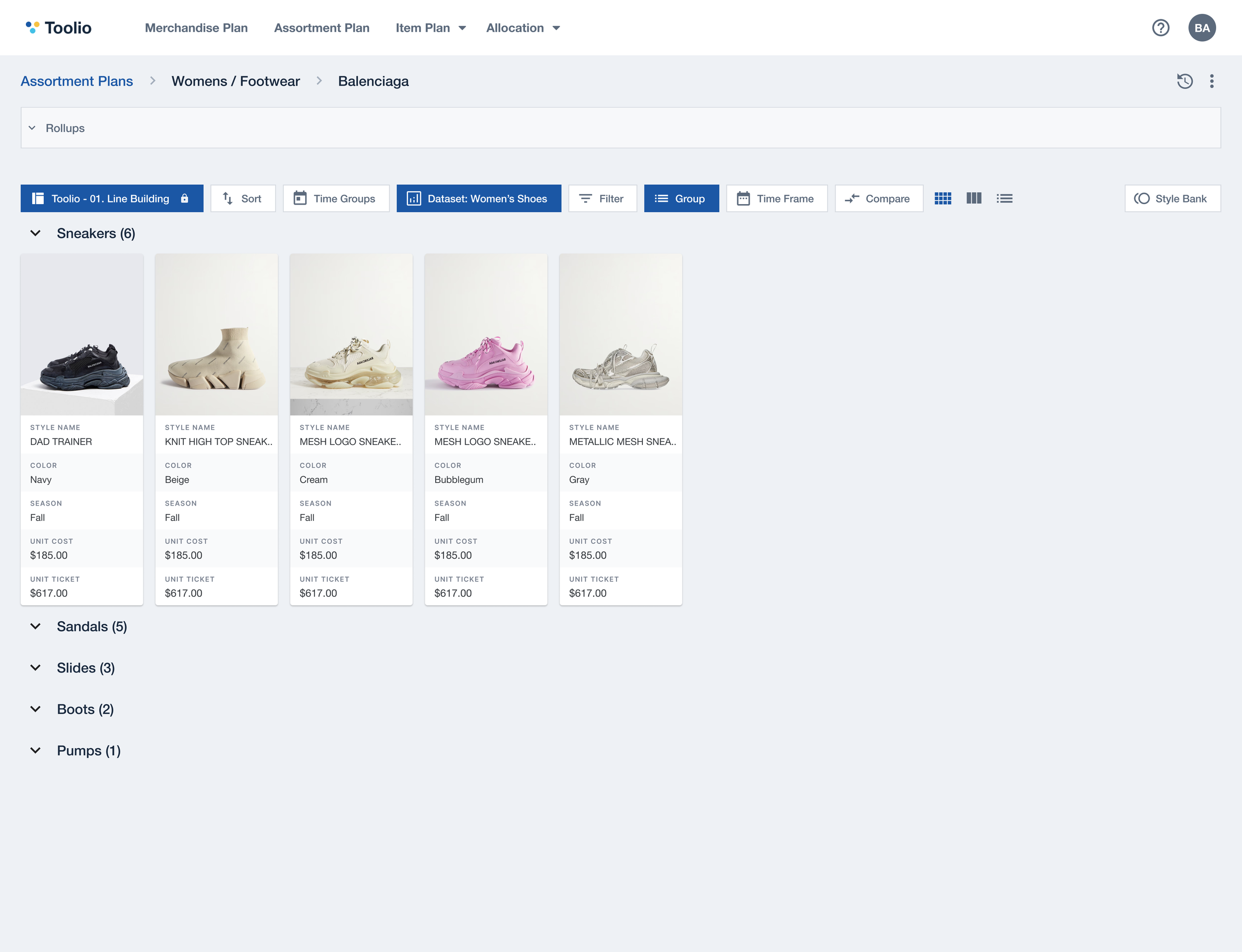The image size is (1242, 952).
Task: Collapse the Sneakers (6) group
Action: (x=35, y=233)
